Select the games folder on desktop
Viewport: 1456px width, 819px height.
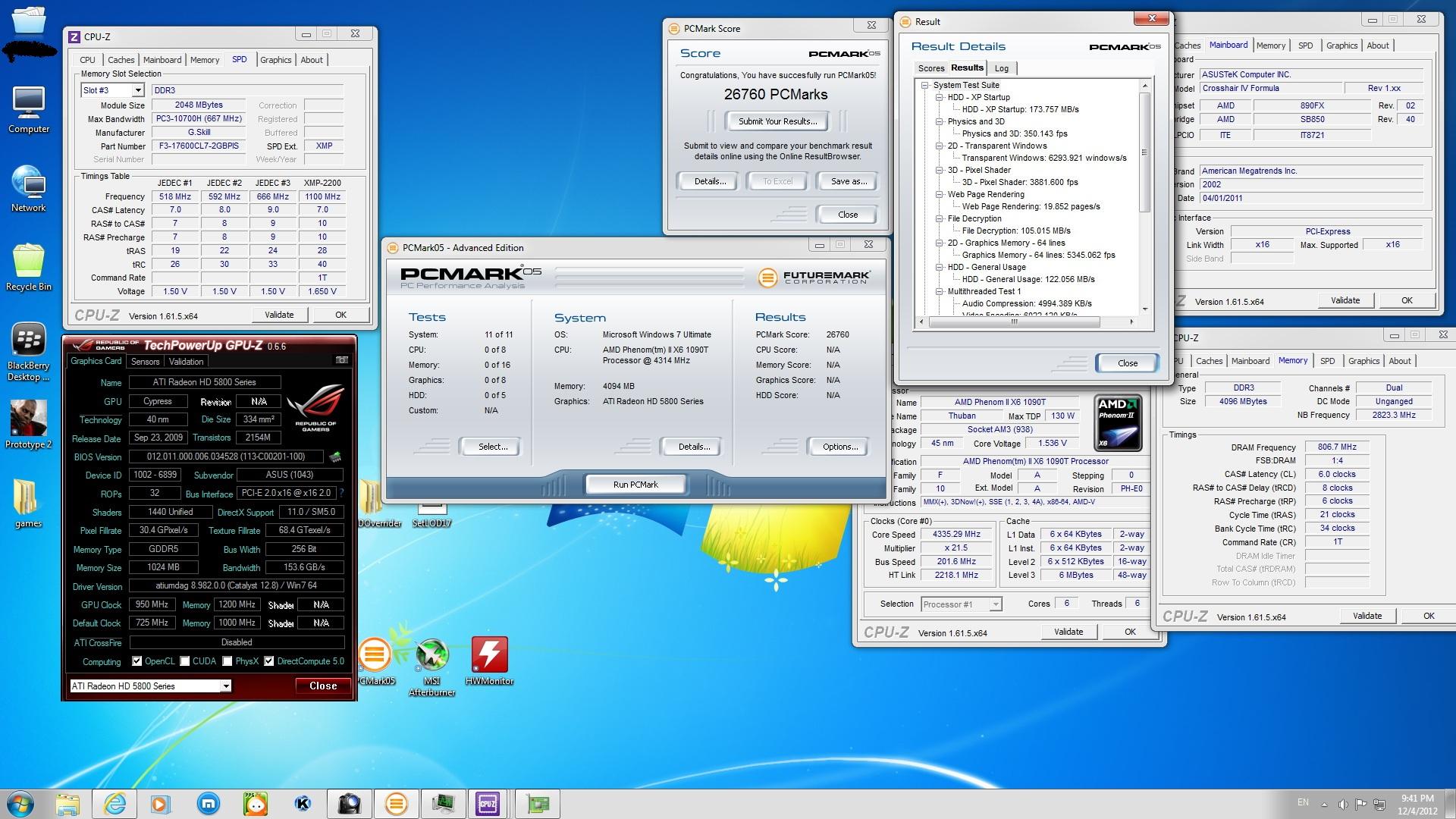click(29, 503)
